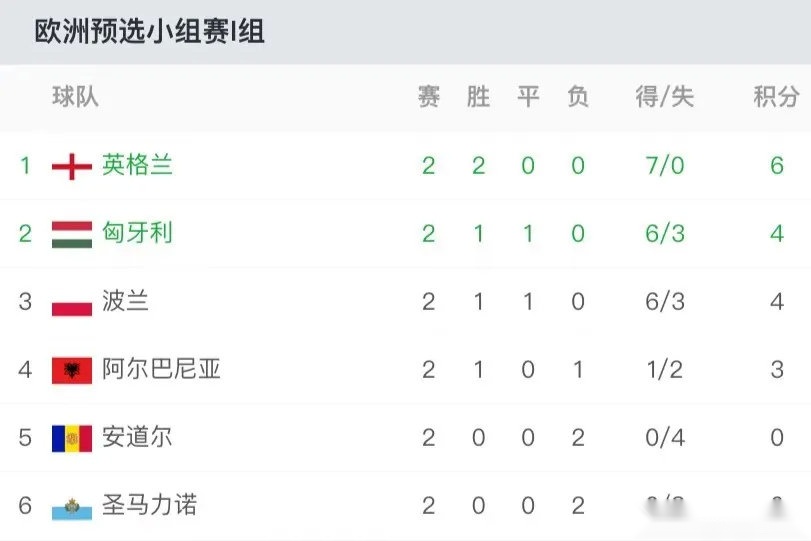Select the 波兰 team name
This screenshot has height=541, width=811.
(126, 301)
